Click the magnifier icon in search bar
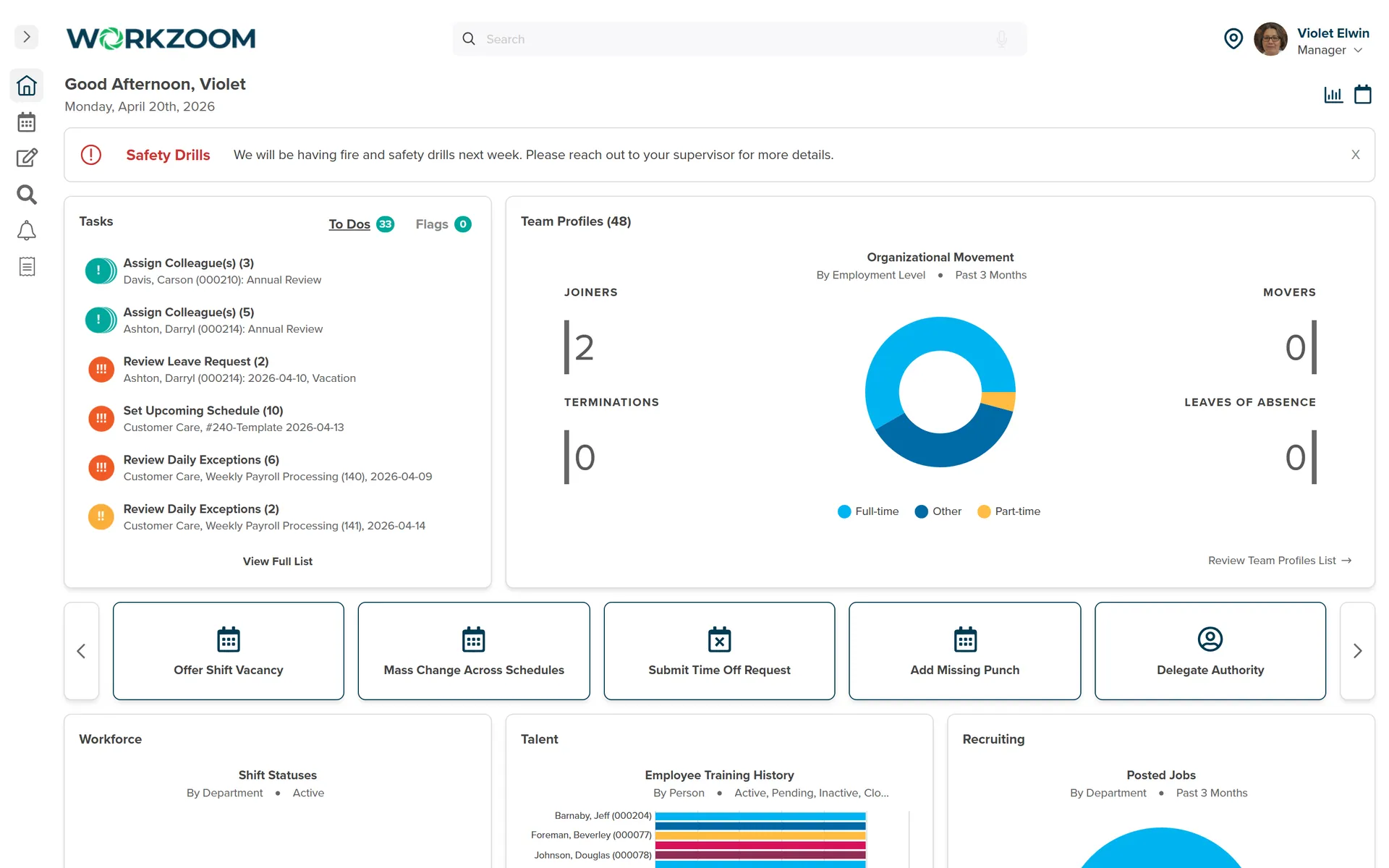Image resolution: width=1389 pixels, height=868 pixels. [469, 39]
